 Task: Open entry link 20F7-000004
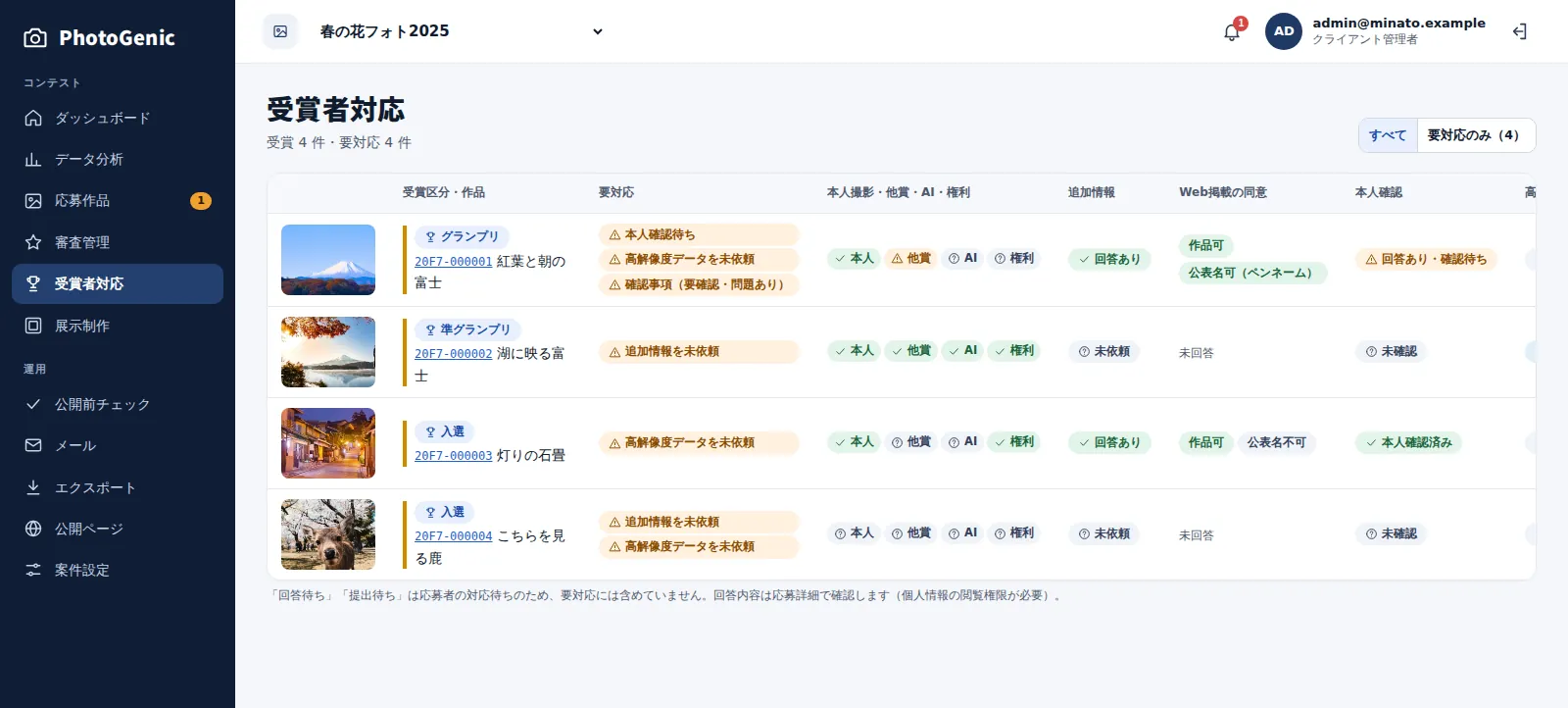453,536
